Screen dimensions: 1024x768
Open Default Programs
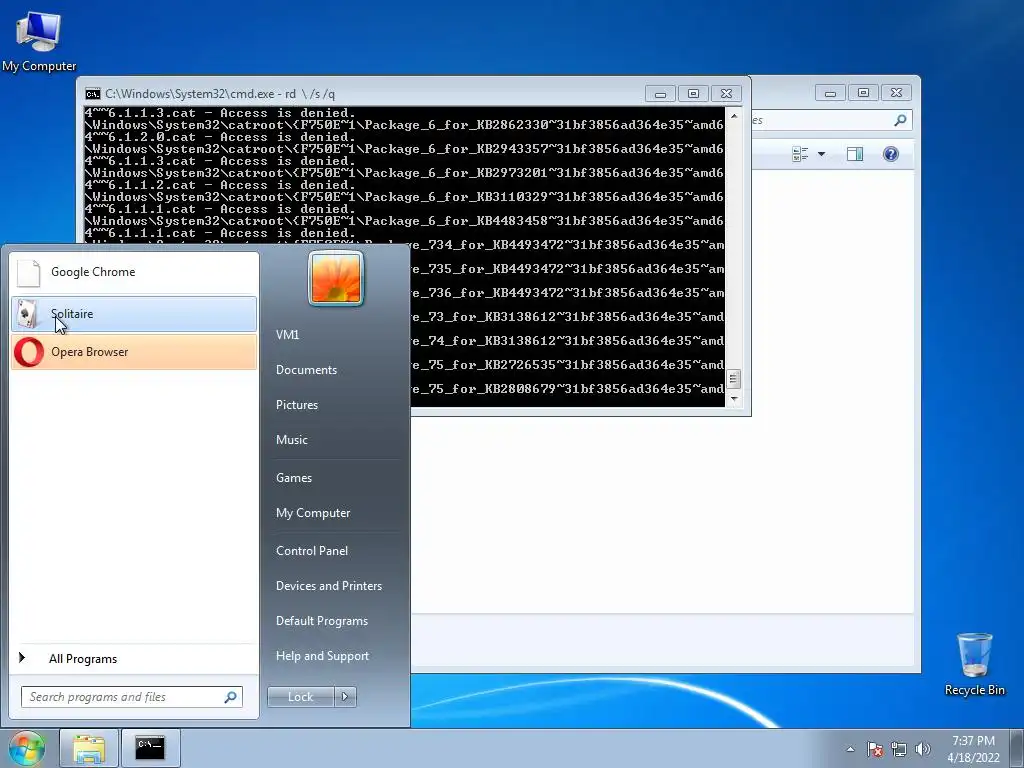321,621
